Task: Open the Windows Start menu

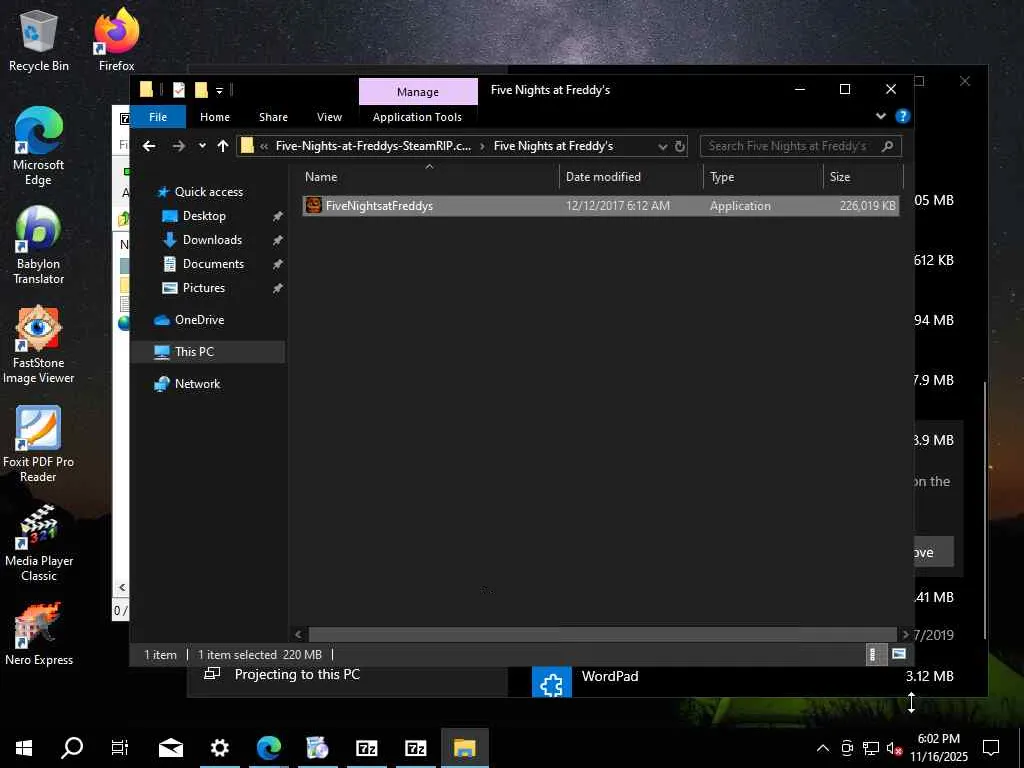Action: click(24, 748)
